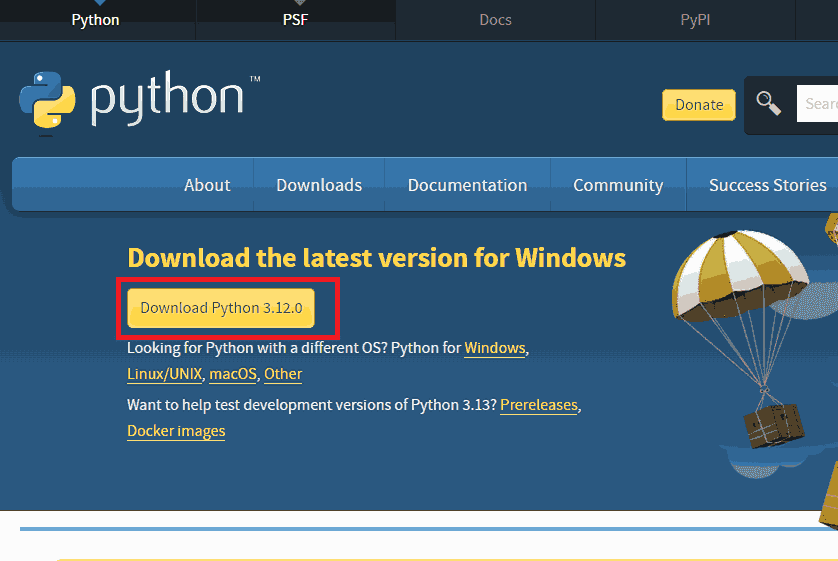Switch to the Python top tab
This screenshot has height=561, width=838.
[96, 20]
